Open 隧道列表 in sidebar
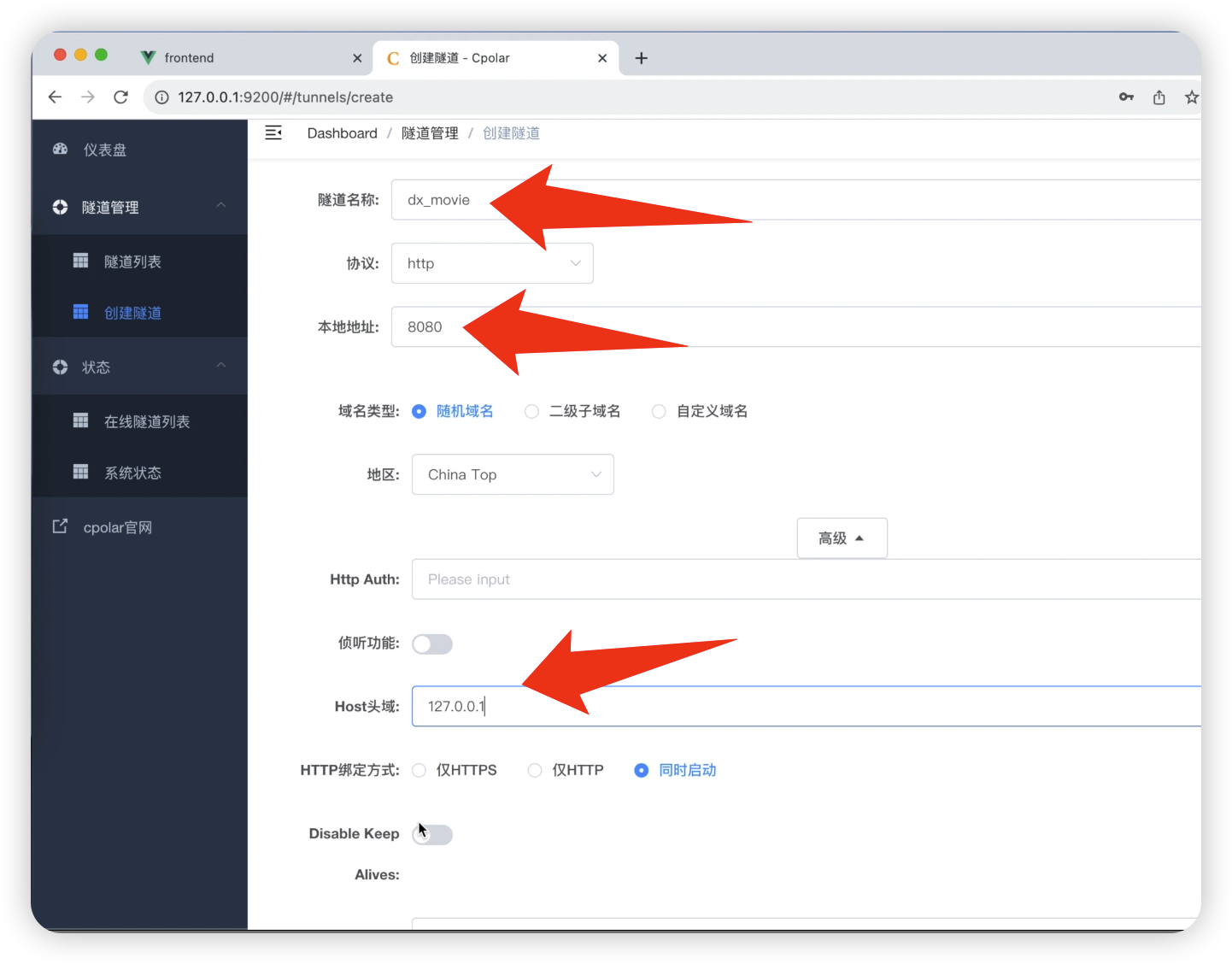This screenshot has height=964, width=1232. [x=139, y=262]
